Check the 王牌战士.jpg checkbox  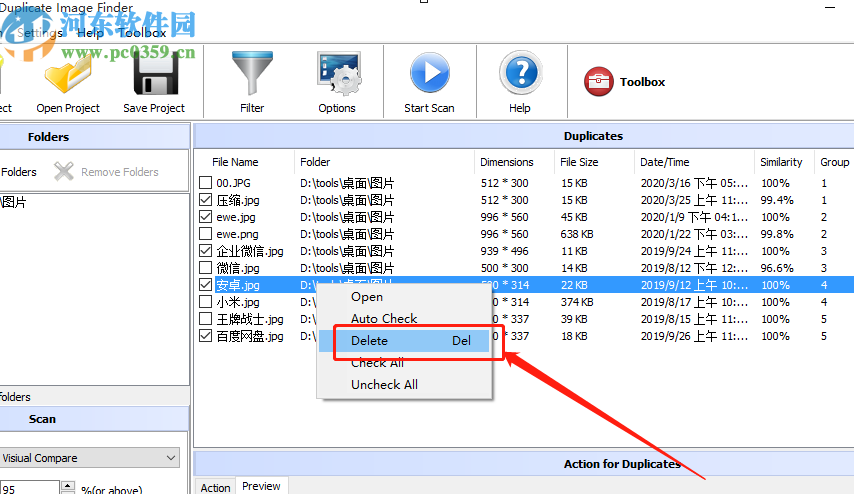[x=205, y=319]
